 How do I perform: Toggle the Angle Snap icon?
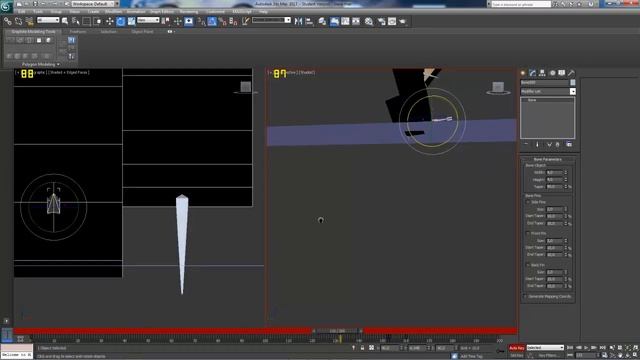point(212,21)
